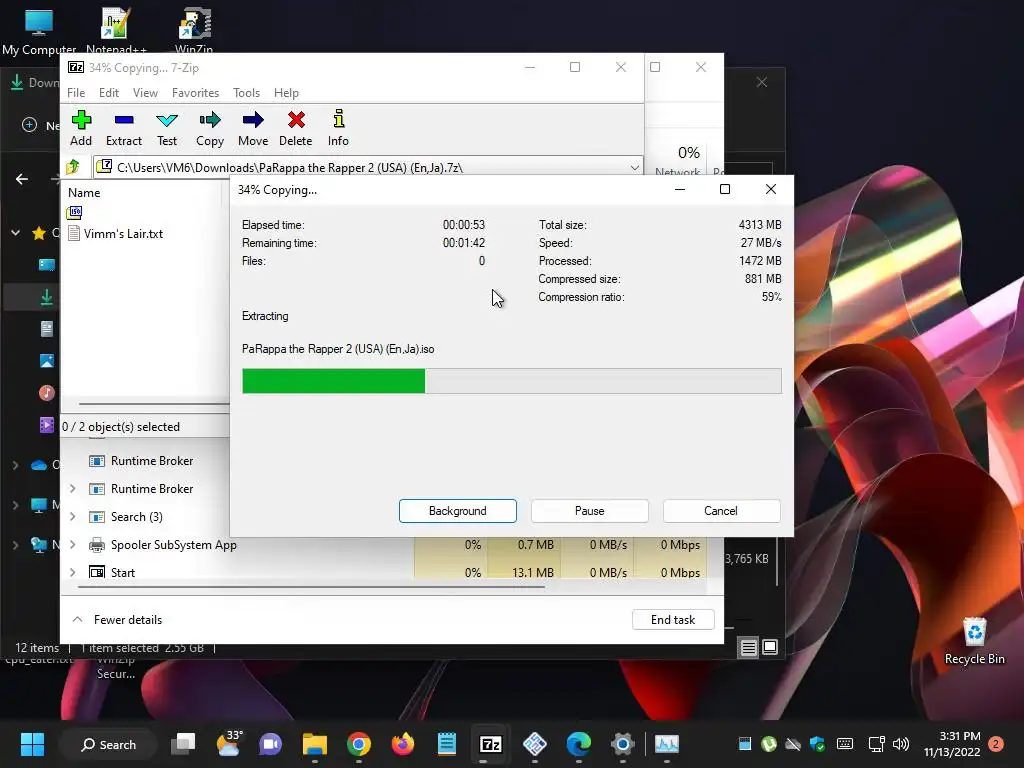
Task: Open the My Computer desktop icon
Action: (x=39, y=30)
